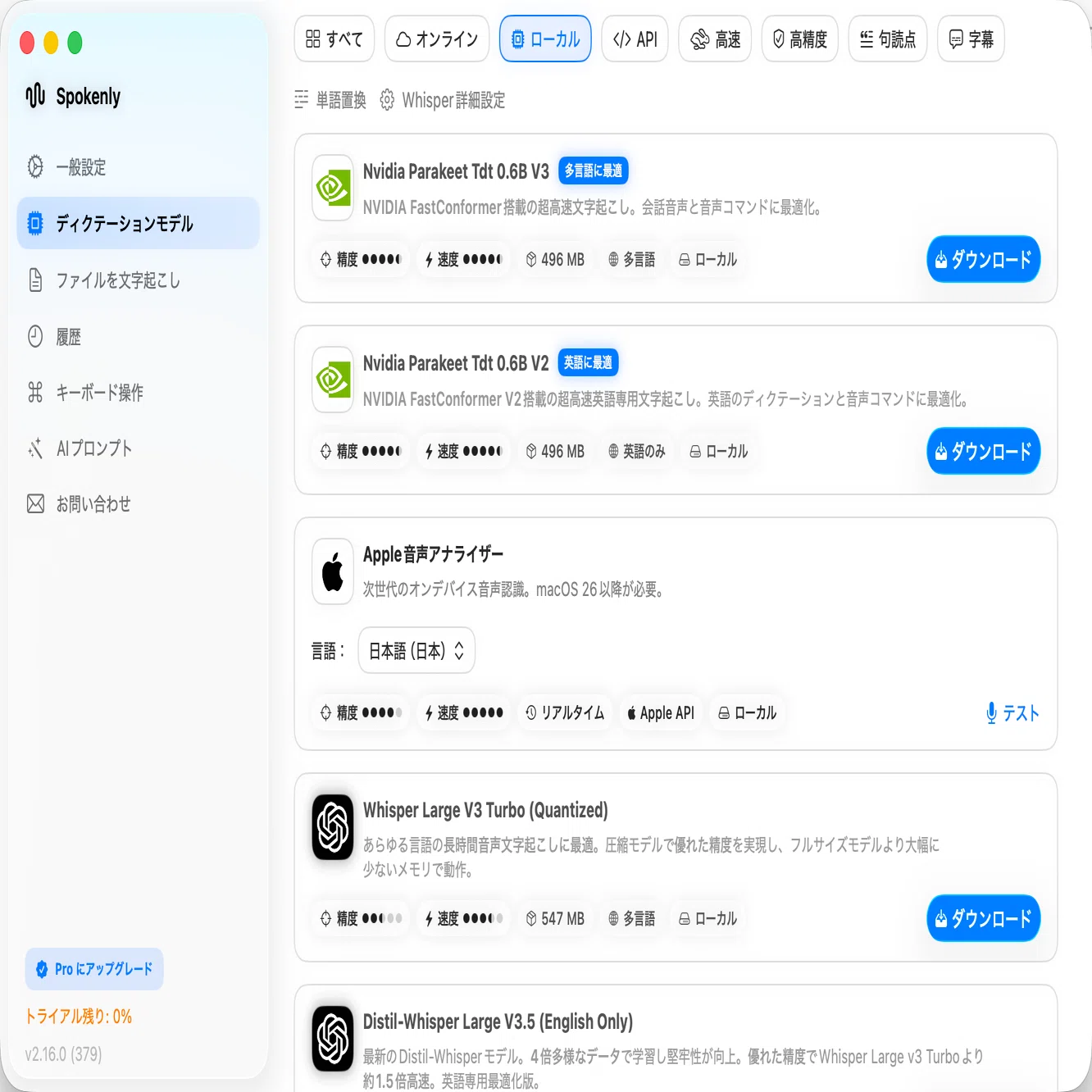The width and height of the screenshot is (1092, 1092).
Task: Select the すべて filter tab
Action: point(334,39)
